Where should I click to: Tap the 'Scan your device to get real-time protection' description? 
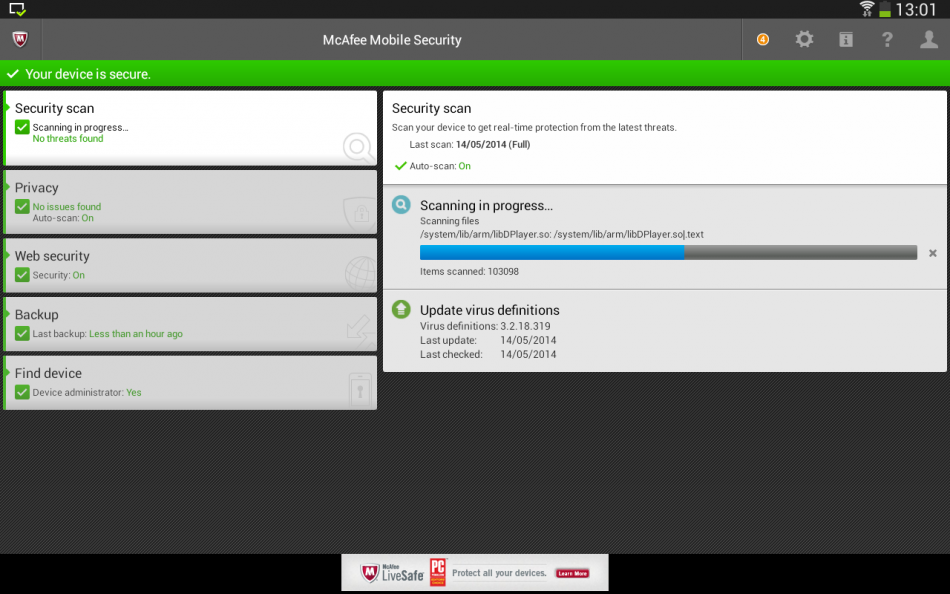click(x=534, y=127)
